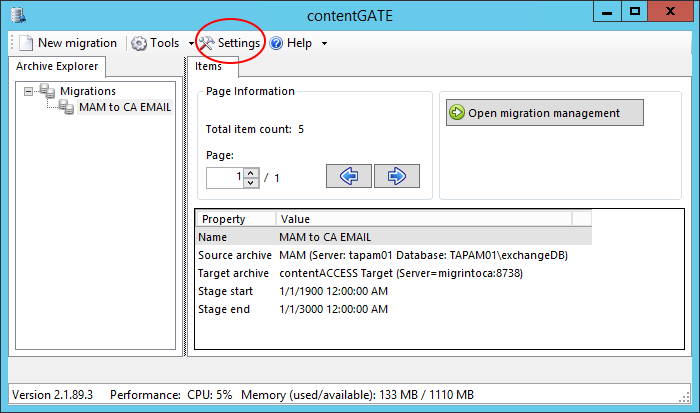Click the value 1/1/3000 12:00:00 AM

pos(333,309)
